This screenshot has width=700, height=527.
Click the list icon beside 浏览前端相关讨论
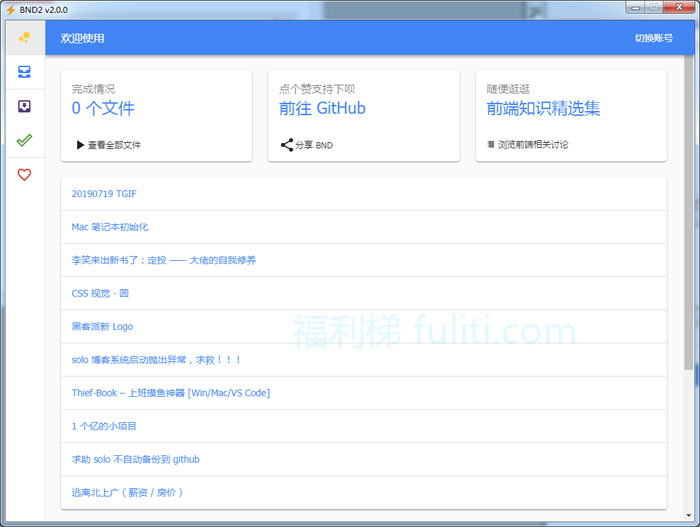click(x=491, y=145)
